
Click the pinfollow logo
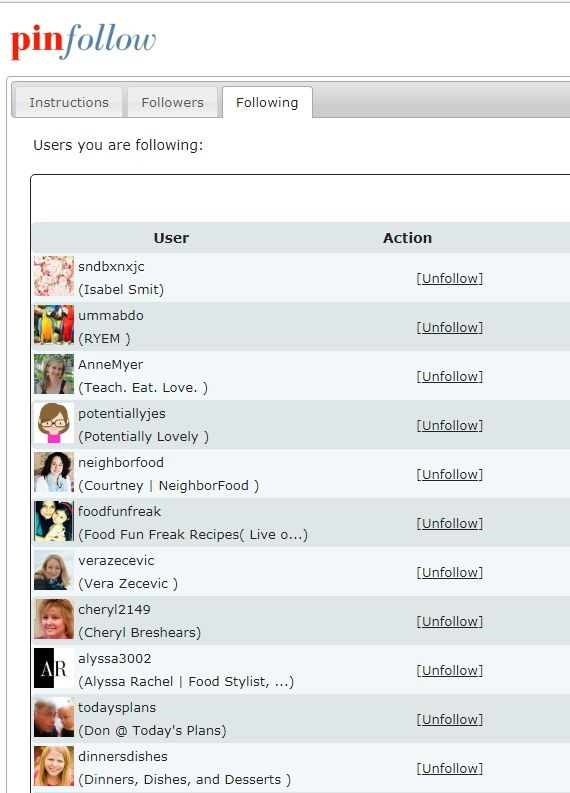click(x=83, y=41)
